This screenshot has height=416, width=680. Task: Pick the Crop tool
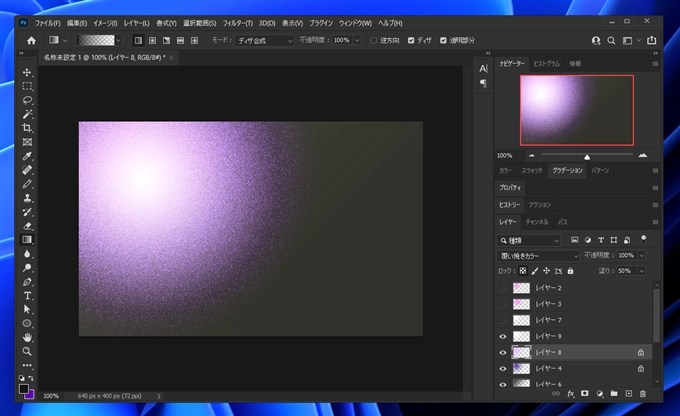27,129
